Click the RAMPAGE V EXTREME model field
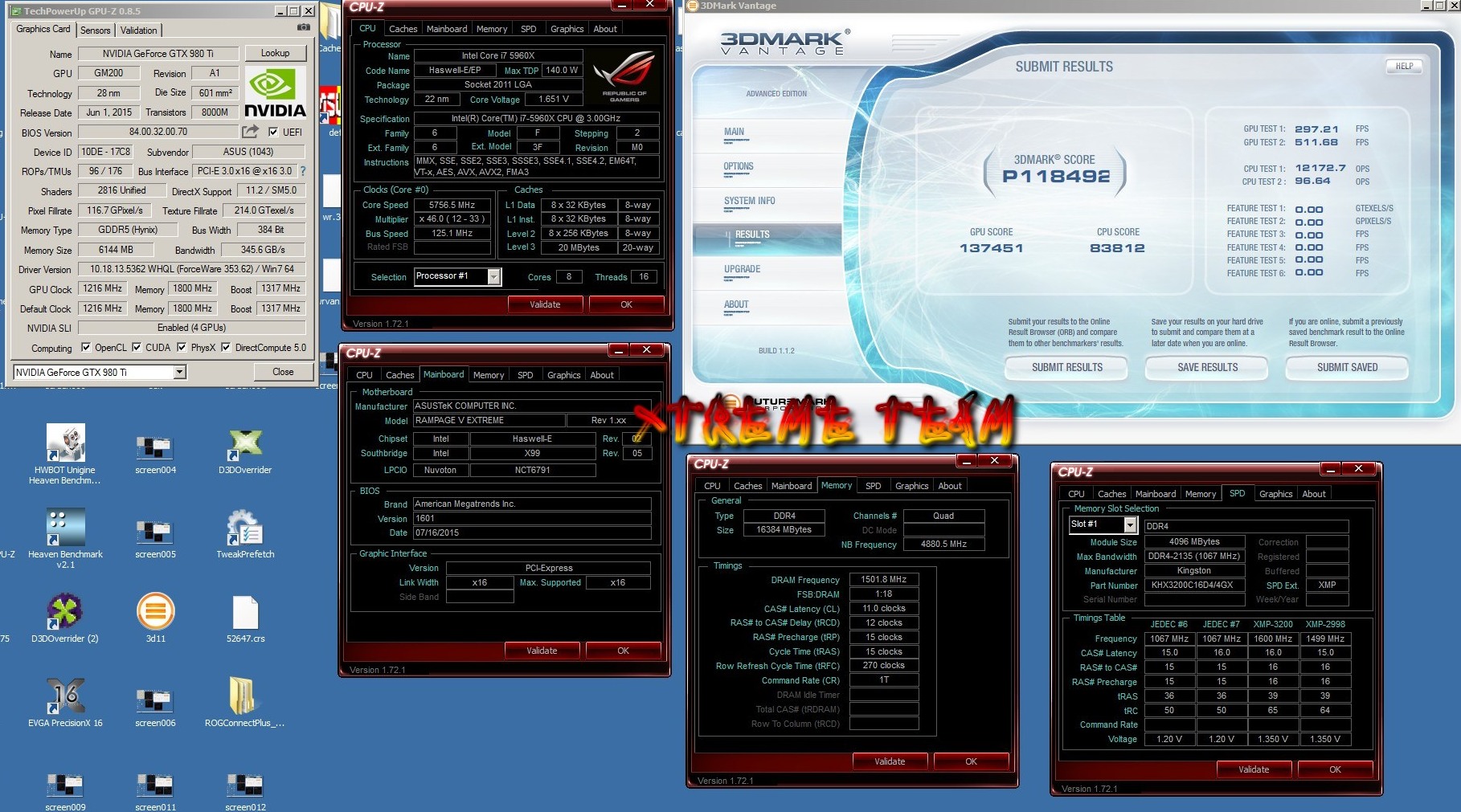Screen dimensions: 1461x812 (x=489, y=420)
